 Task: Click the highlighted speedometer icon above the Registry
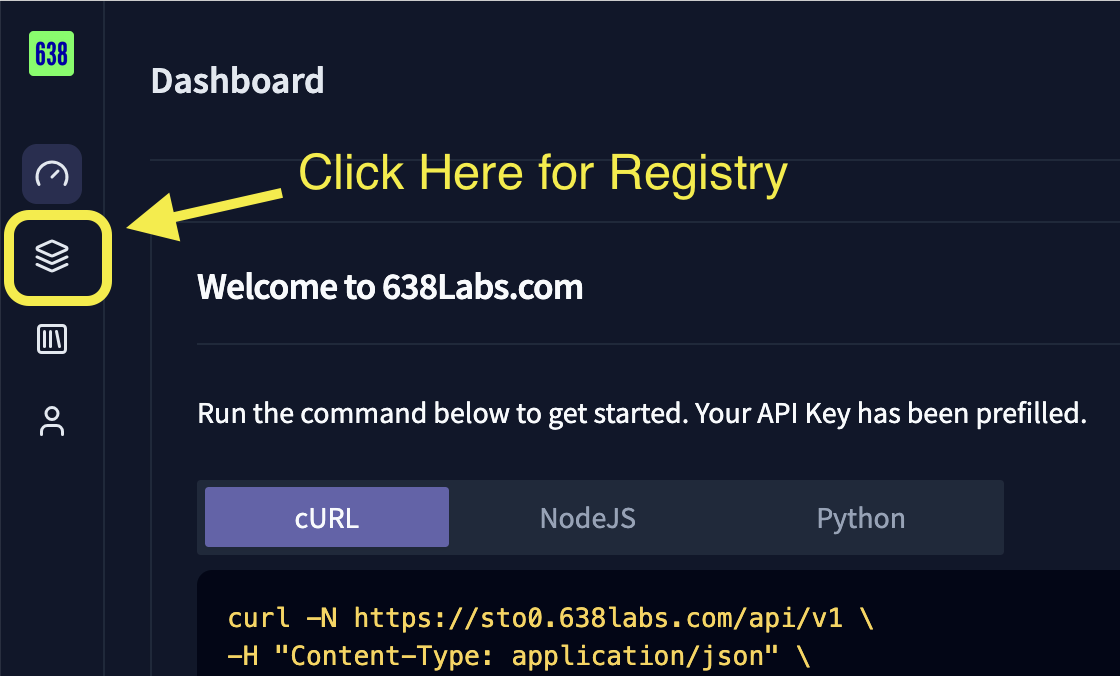(51, 173)
